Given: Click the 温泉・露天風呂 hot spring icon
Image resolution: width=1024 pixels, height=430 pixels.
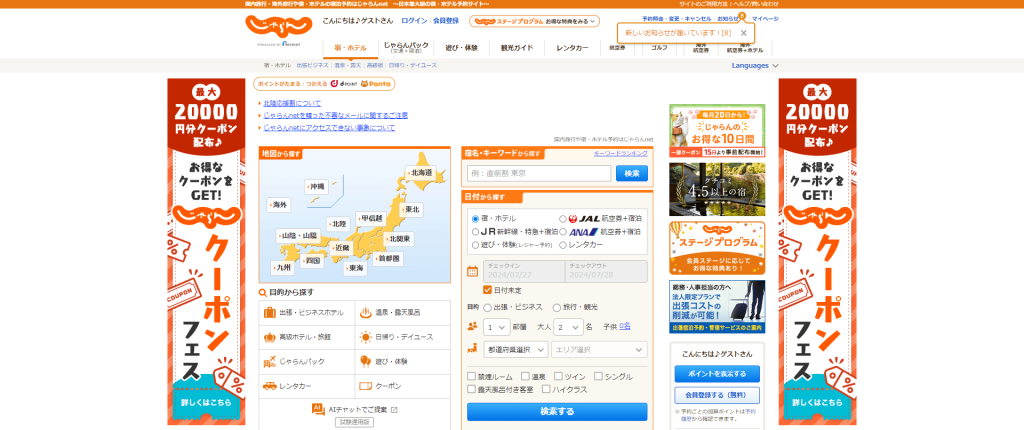Looking at the screenshot, I should pos(365,312).
